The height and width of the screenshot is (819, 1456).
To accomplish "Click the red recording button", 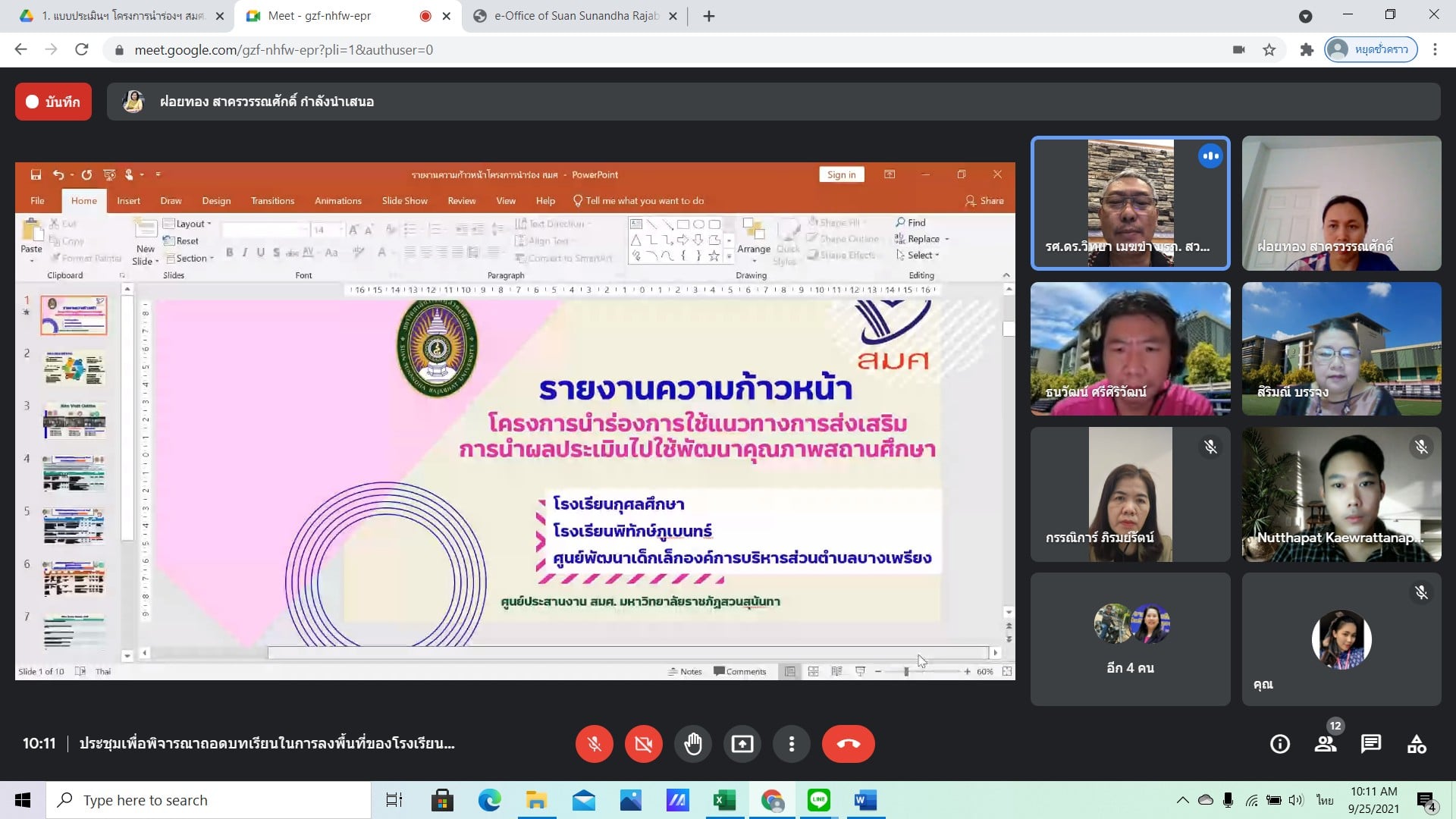I will tap(53, 102).
